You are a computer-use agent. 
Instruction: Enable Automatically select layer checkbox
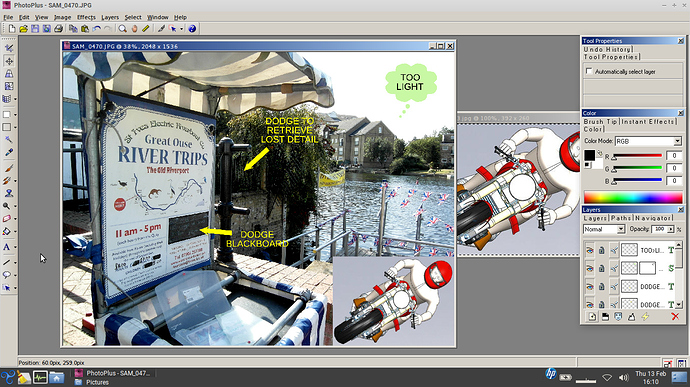[589, 71]
